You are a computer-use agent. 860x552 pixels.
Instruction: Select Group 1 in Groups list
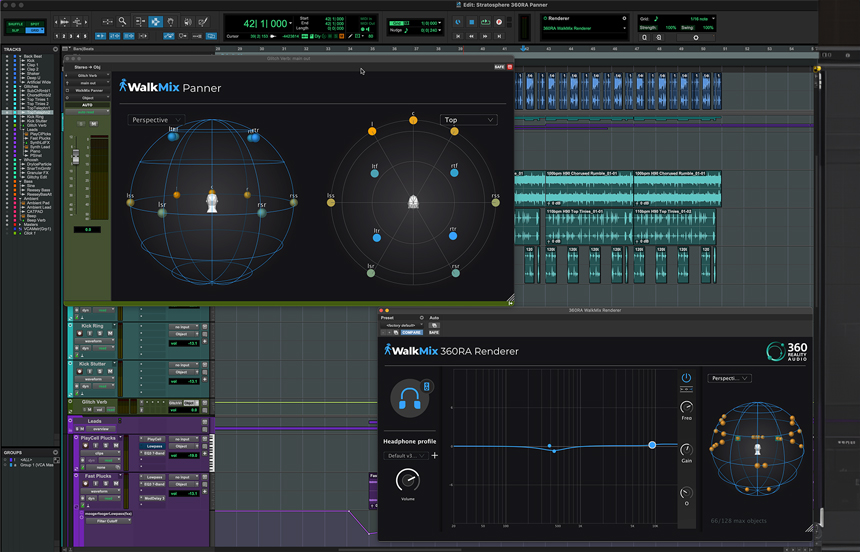[x=36, y=465]
